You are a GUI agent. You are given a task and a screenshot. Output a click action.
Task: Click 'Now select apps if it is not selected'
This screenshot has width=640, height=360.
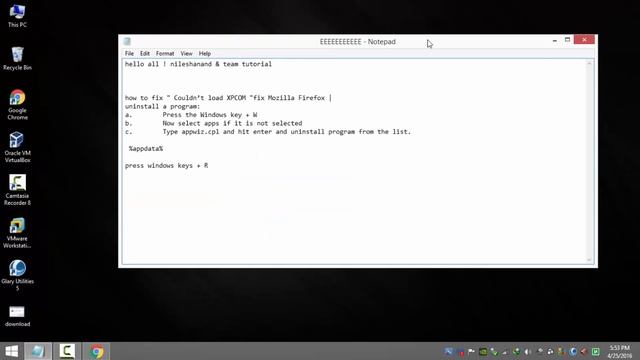coord(232,123)
